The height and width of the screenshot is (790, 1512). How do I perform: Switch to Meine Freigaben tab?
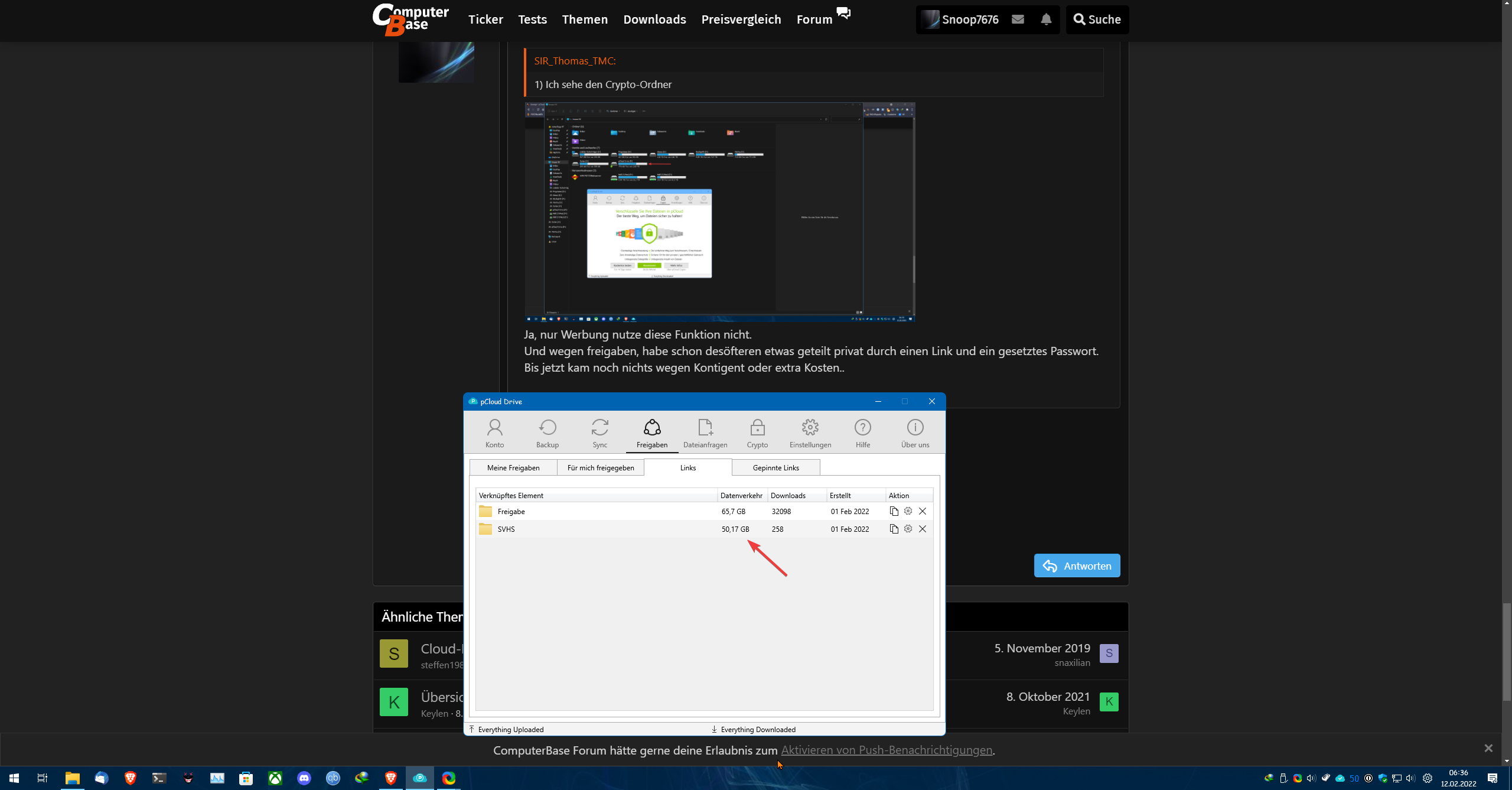tap(513, 467)
